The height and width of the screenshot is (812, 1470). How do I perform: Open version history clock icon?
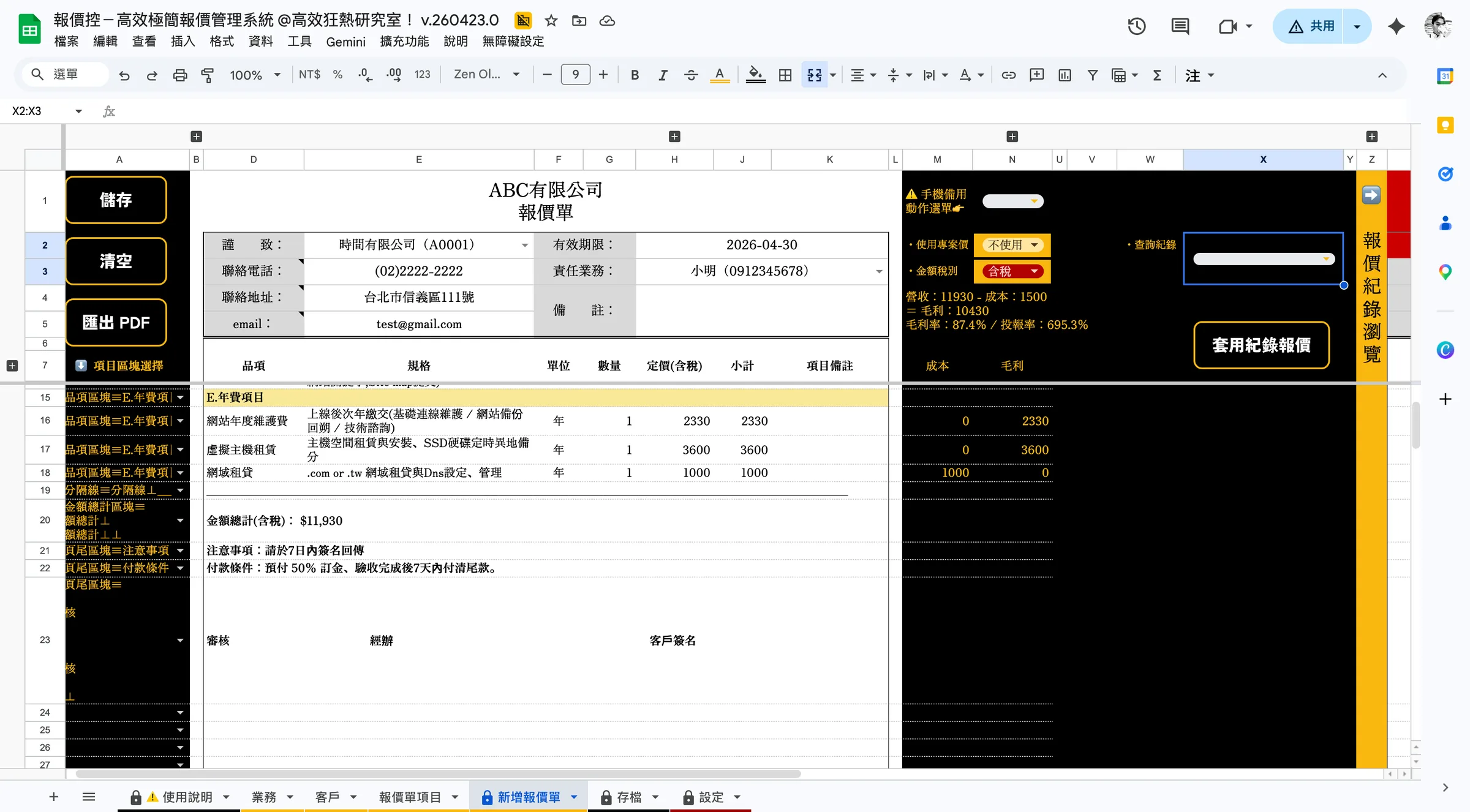tap(1136, 26)
